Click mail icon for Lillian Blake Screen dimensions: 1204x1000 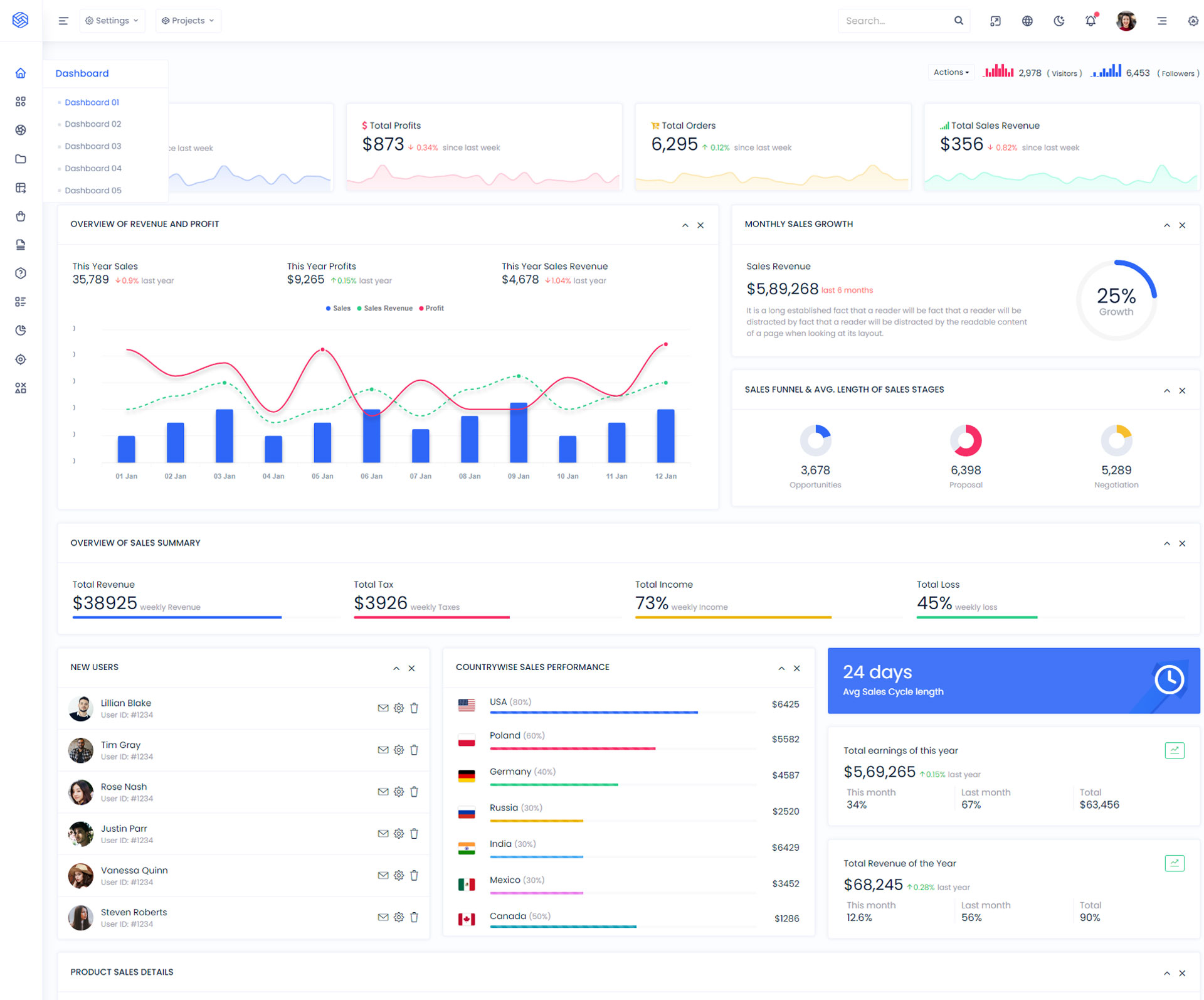[x=383, y=708]
